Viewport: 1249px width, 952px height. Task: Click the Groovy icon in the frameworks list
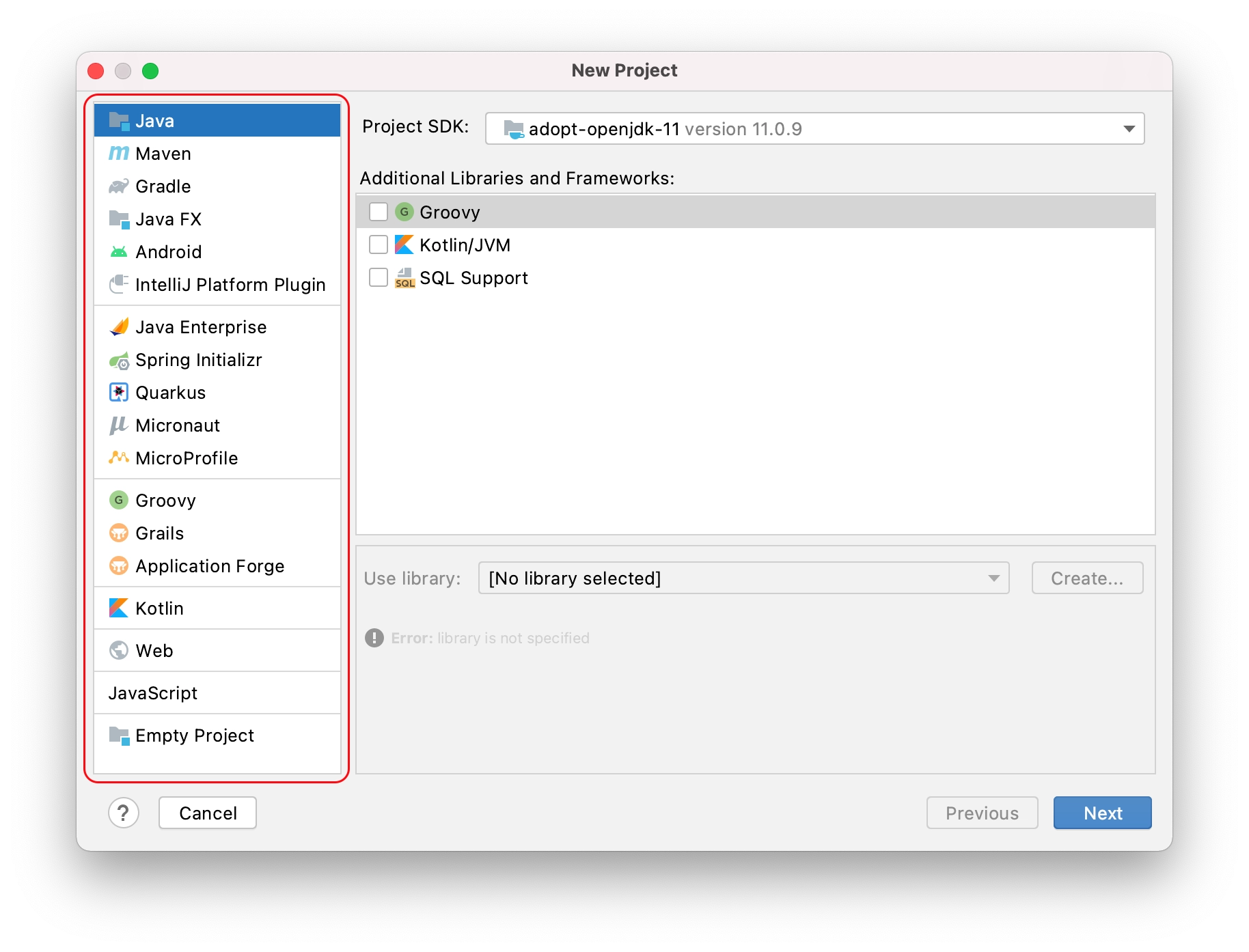pyautogui.click(x=404, y=212)
